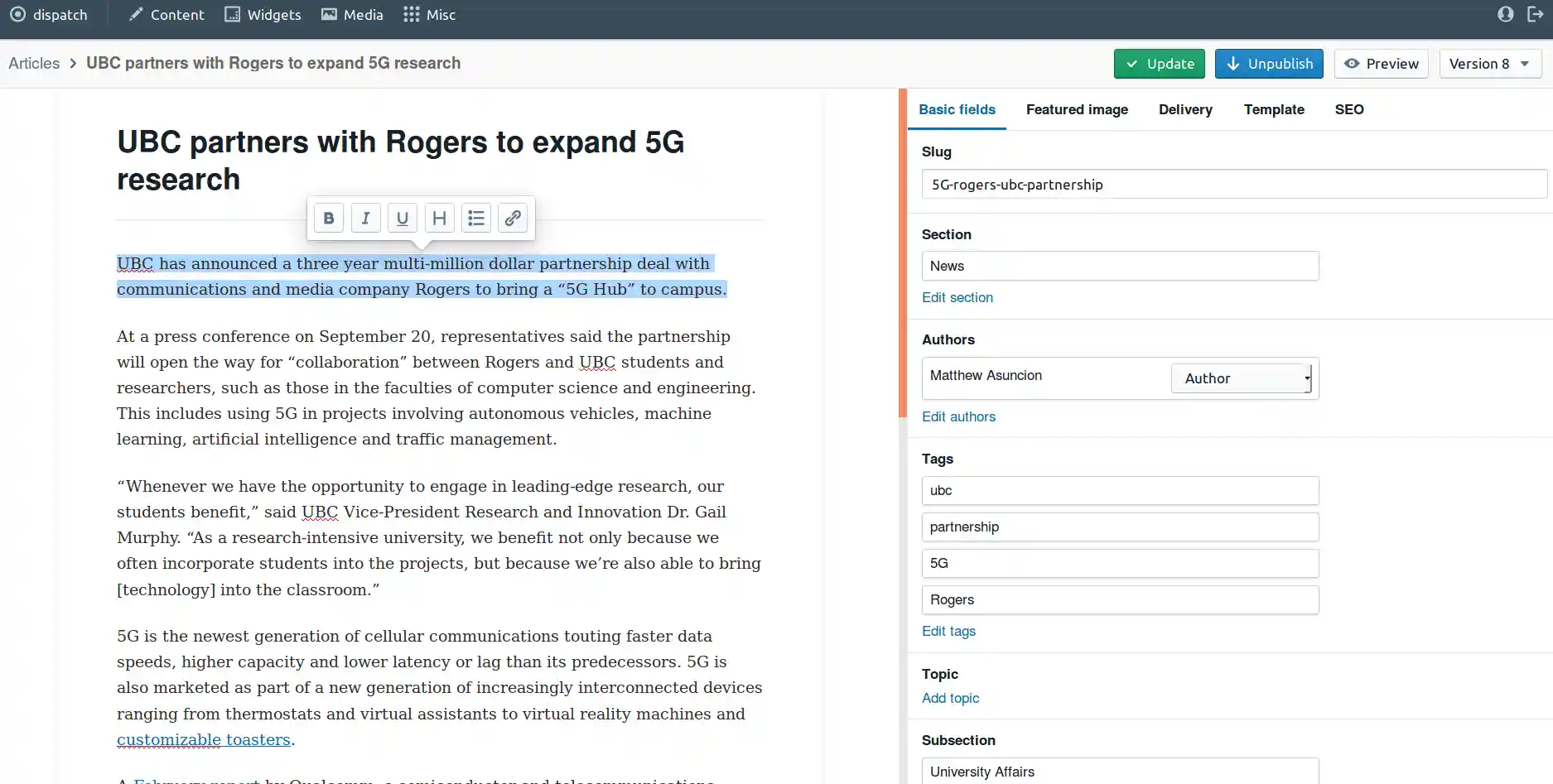Click the logout icon

[1535, 15]
